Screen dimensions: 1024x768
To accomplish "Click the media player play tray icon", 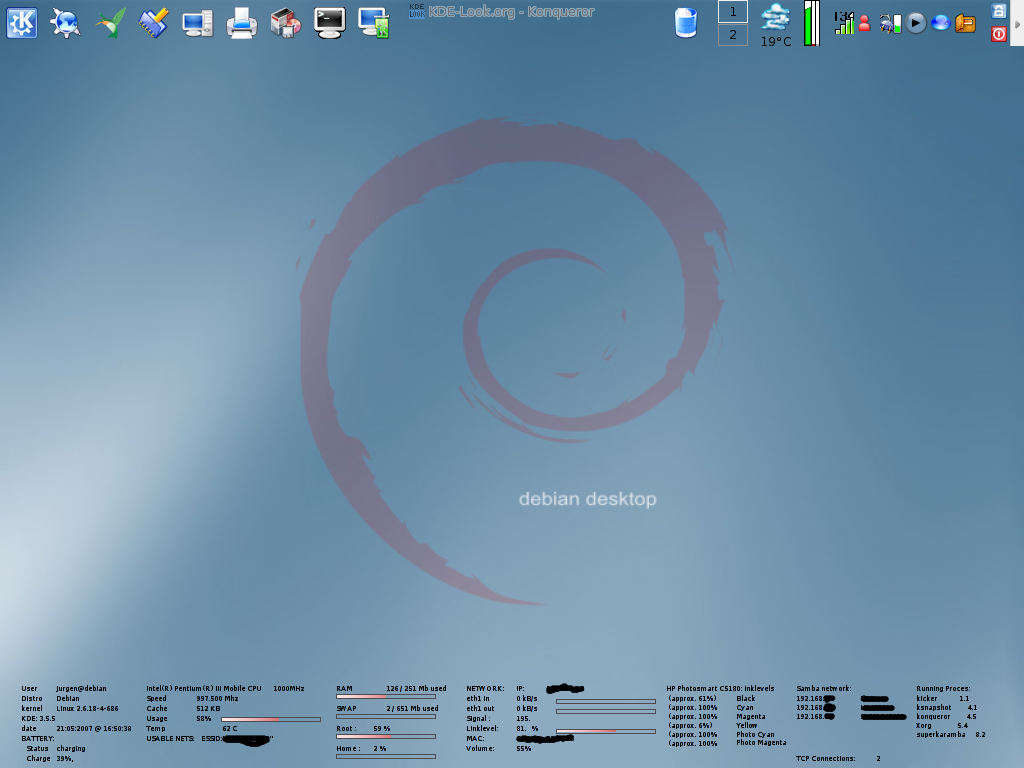I will point(916,24).
